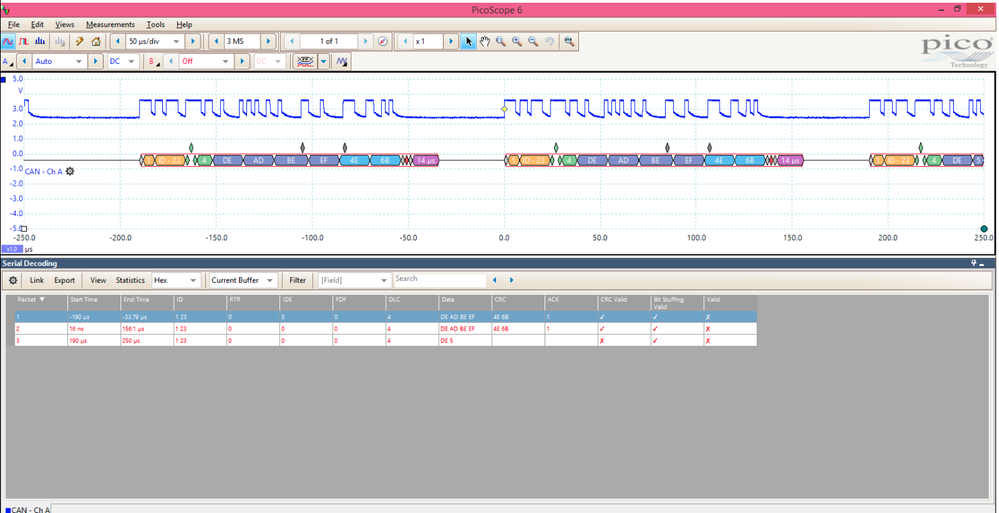The image size is (999, 513).
Task: Select the arrow pointer tool
Action: [468, 41]
